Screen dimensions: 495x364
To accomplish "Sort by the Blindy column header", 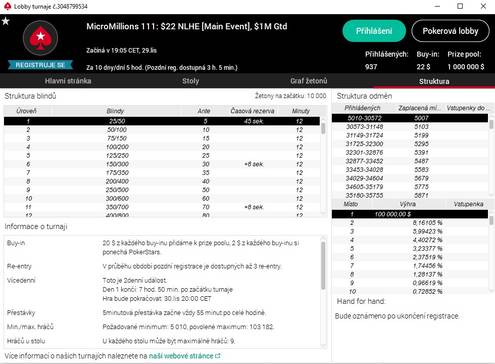I will coord(115,111).
